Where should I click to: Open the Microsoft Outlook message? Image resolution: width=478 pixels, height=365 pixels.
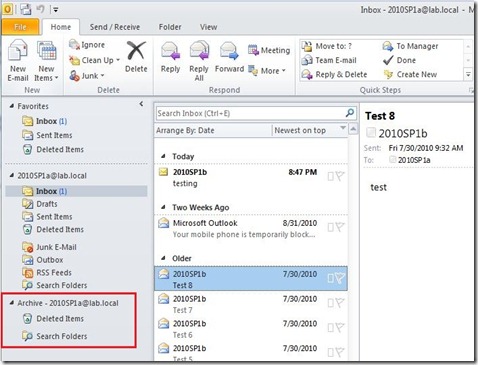tap(251, 229)
